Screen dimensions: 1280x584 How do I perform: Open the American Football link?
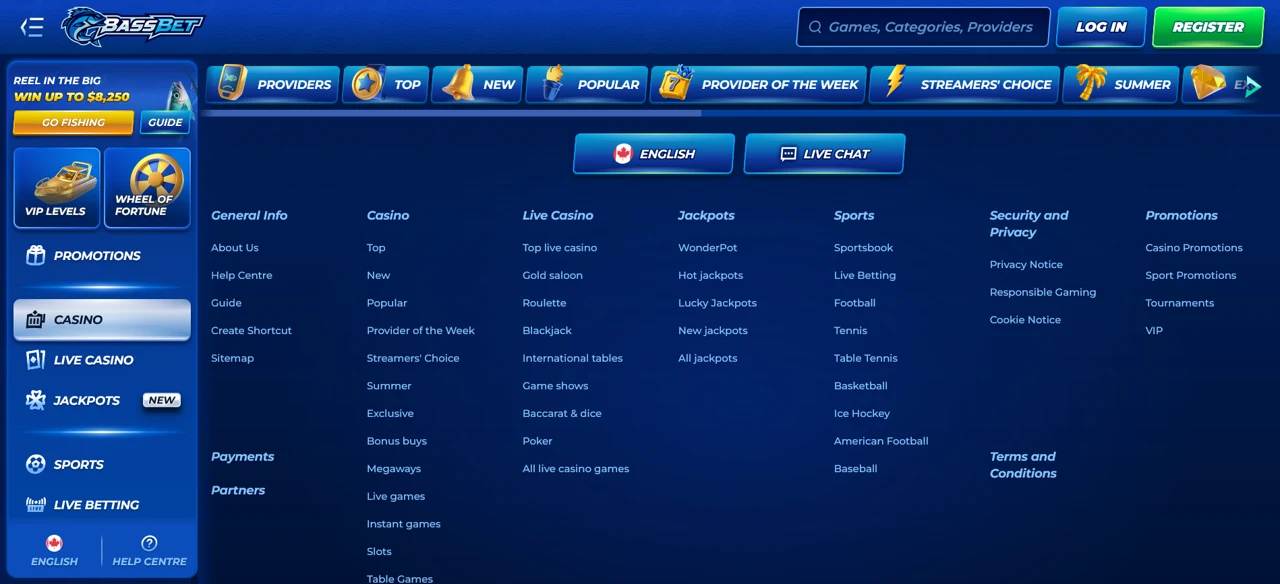click(x=881, y=441)
